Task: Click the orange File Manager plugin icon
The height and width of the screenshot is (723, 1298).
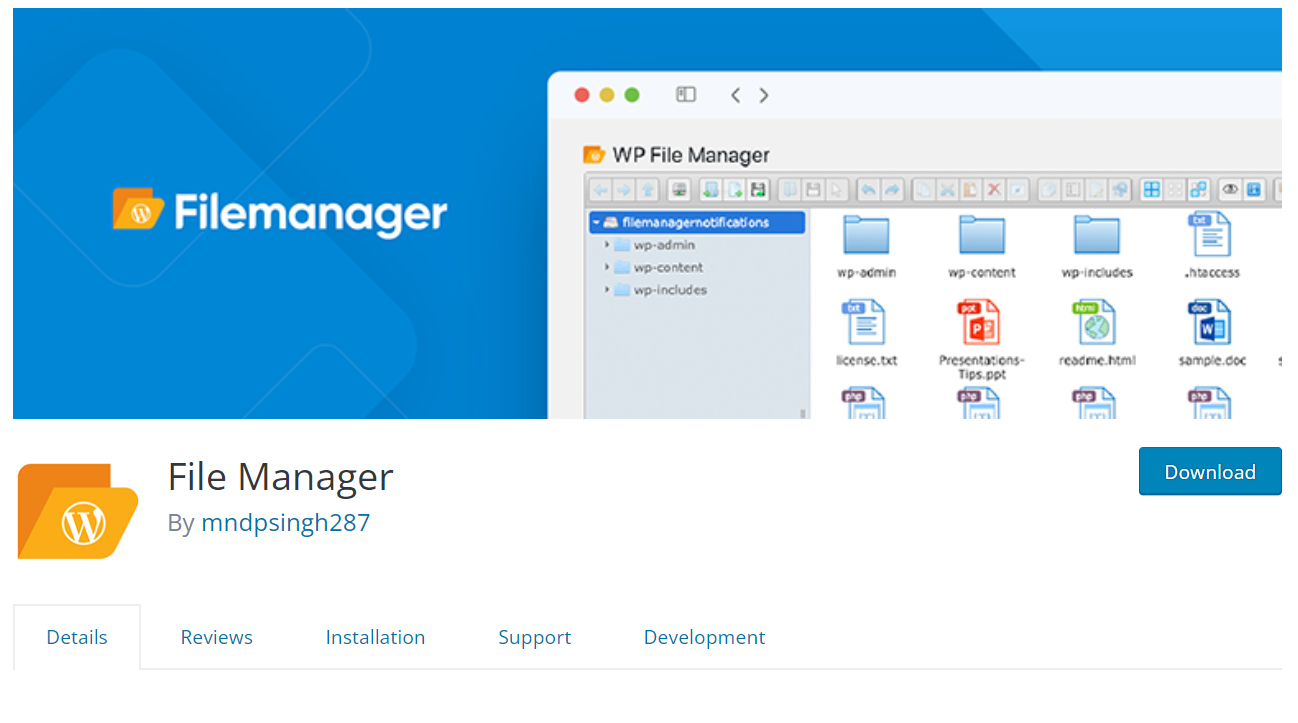Action: click(x=78, y=511)
